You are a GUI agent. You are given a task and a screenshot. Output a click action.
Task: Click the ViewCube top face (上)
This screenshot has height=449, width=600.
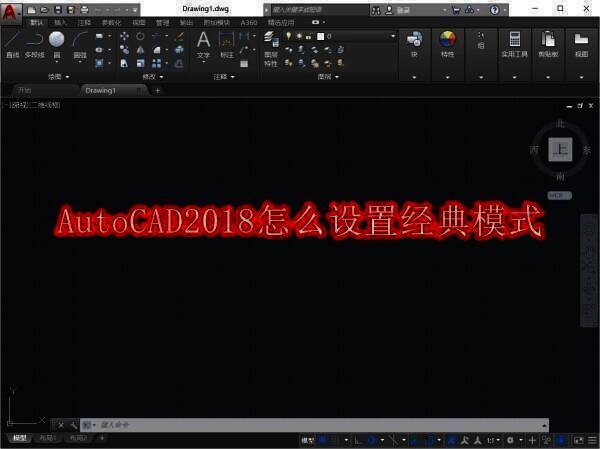(x=560, y=149)
